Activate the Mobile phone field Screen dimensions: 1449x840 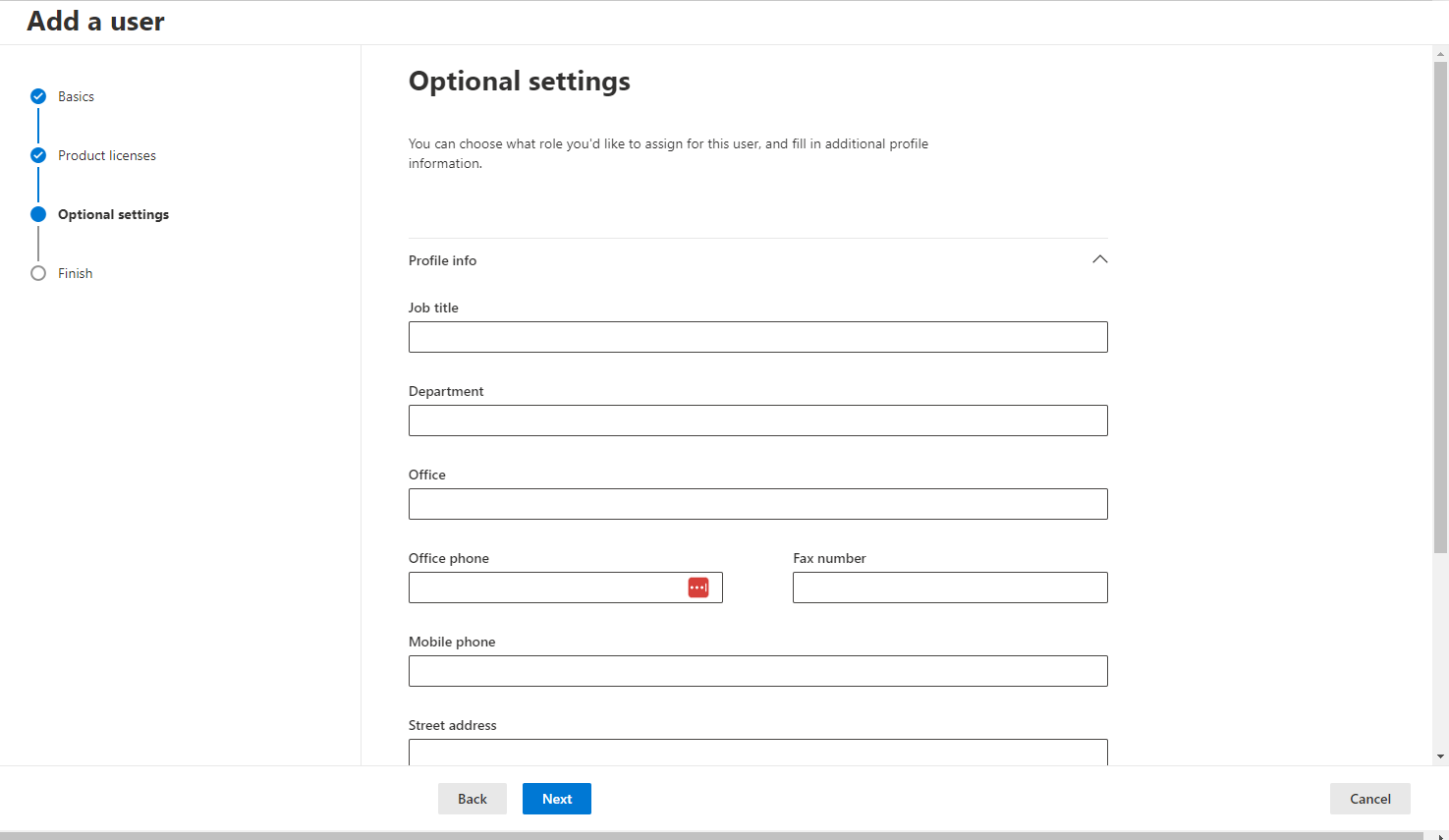click(758, 671)
